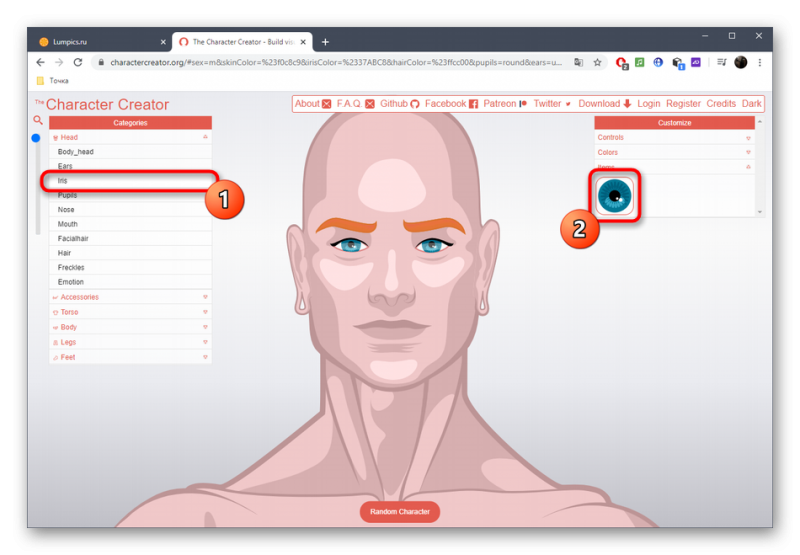The width and height of the screenshot is (800, 555).
Task: Open new tab with plus button
Action: point(325,42)
